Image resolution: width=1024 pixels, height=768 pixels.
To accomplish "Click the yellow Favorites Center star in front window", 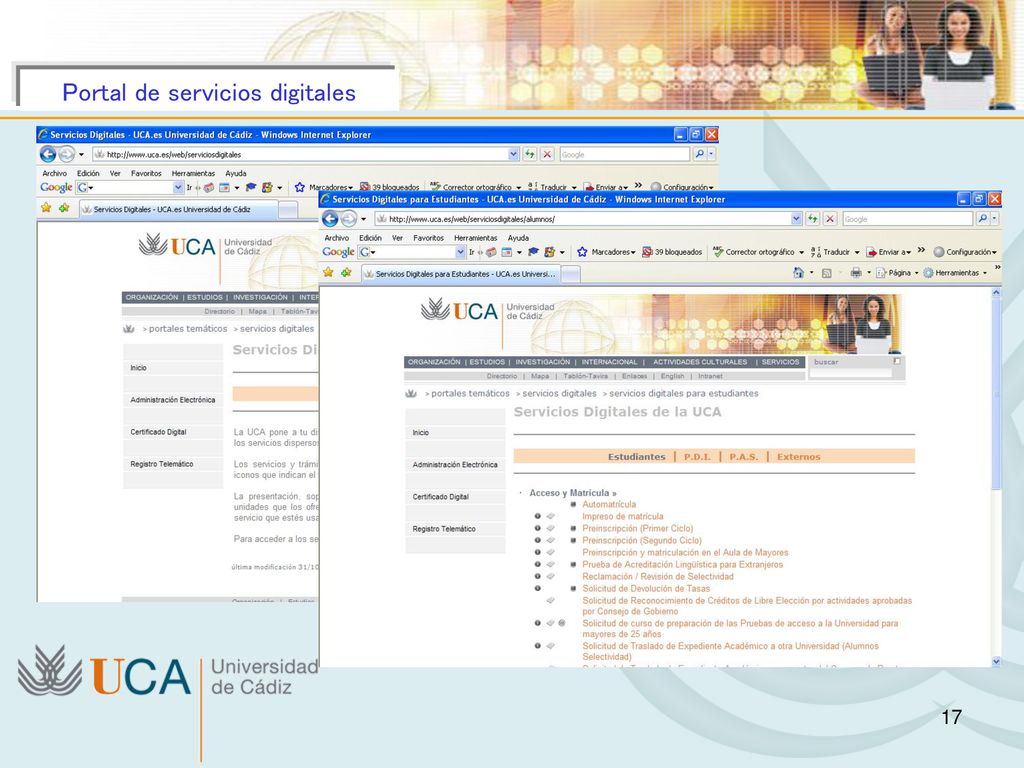I will coord(328,272).
